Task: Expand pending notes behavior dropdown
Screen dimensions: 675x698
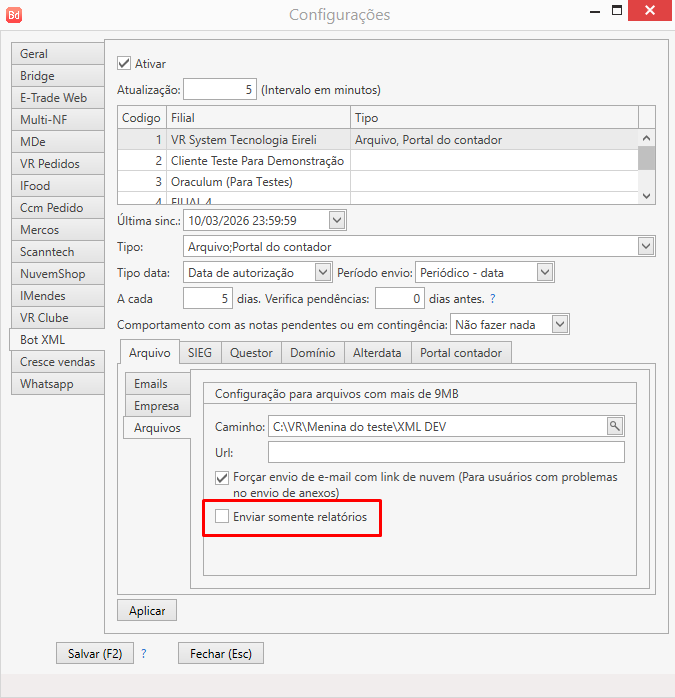Action: click(560, 324)
